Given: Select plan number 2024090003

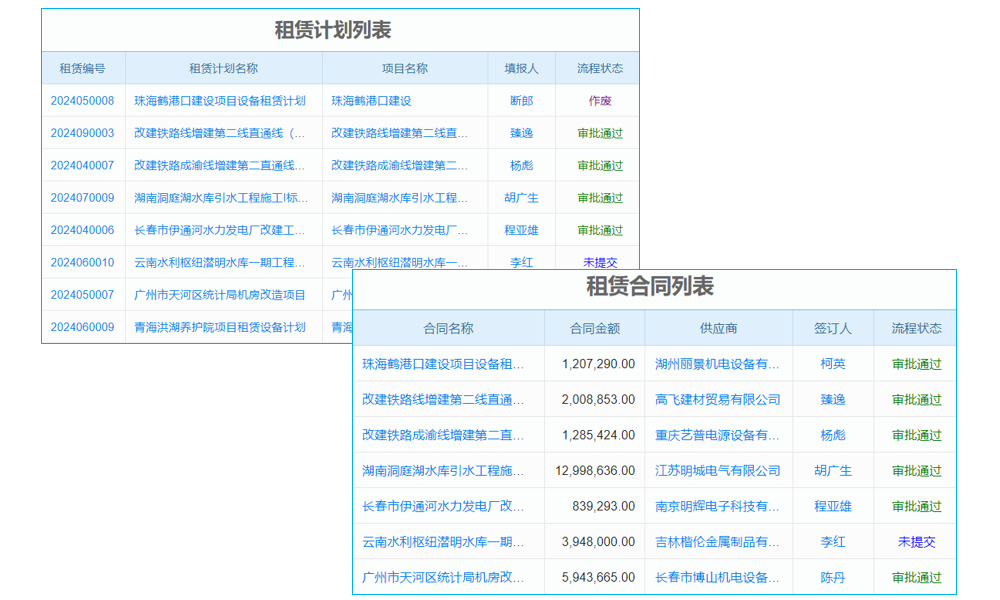Looking at the screenshot, I should pyautogui.click(x=84, y=133).
